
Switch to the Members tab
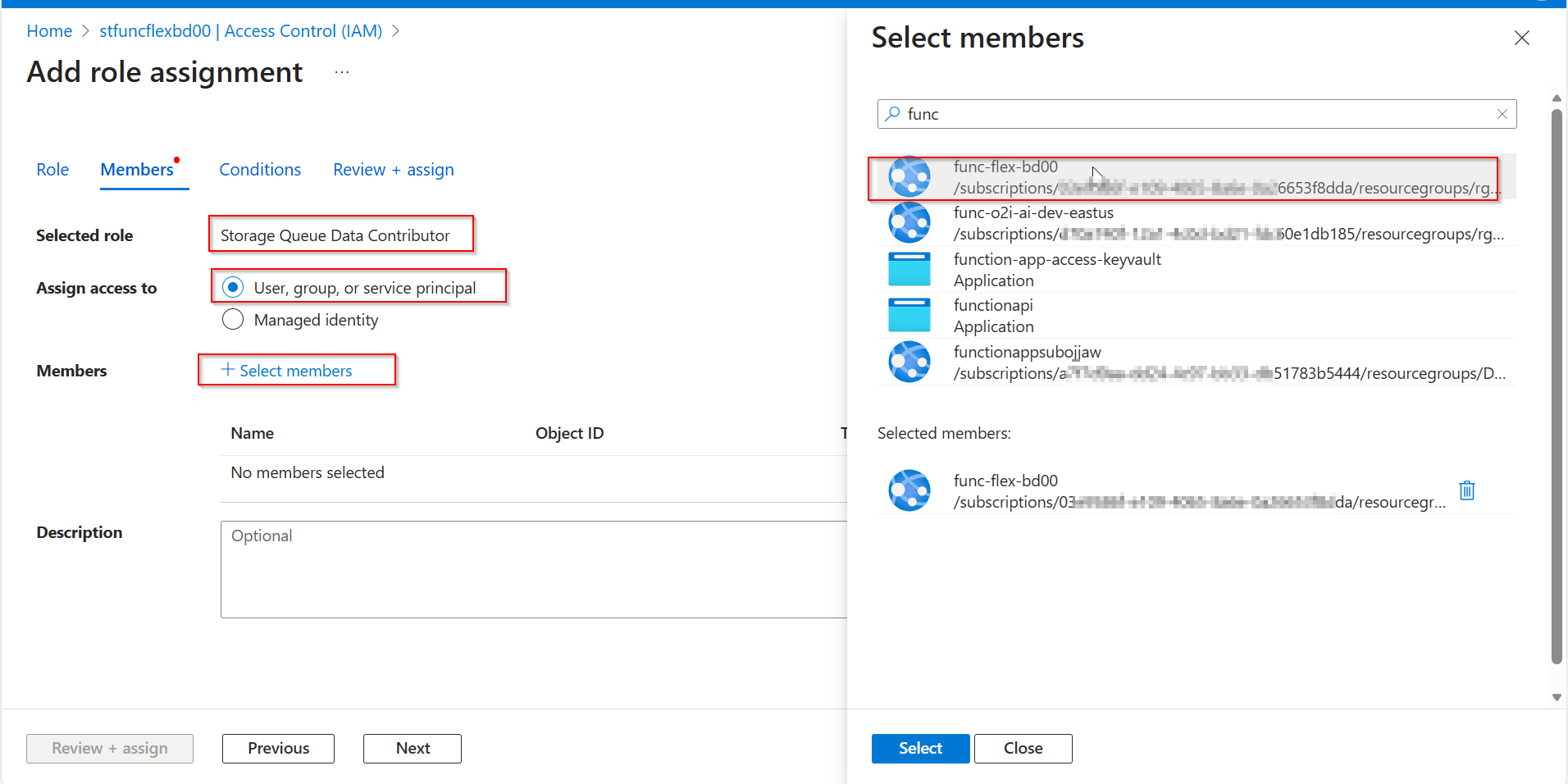click(x=137, y=170)
